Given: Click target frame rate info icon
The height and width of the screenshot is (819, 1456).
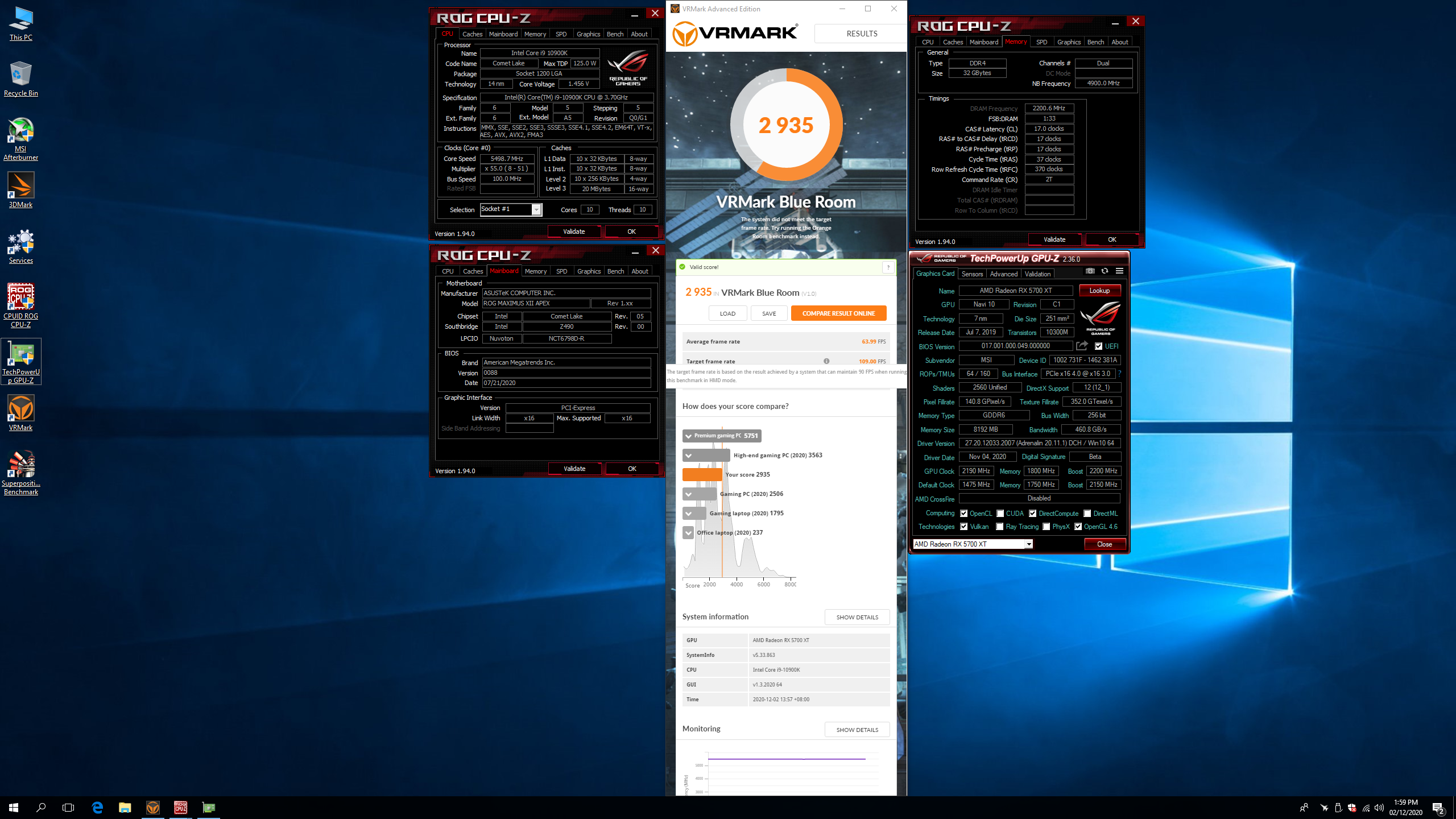Looking at the screenshot, I should click(x=826, y=361).
